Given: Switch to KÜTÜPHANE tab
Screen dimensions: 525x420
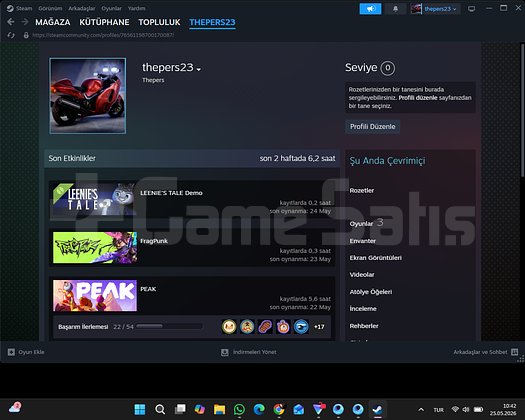Looking at the screenshot, I should pyautogui.click(x=104, y=22).
